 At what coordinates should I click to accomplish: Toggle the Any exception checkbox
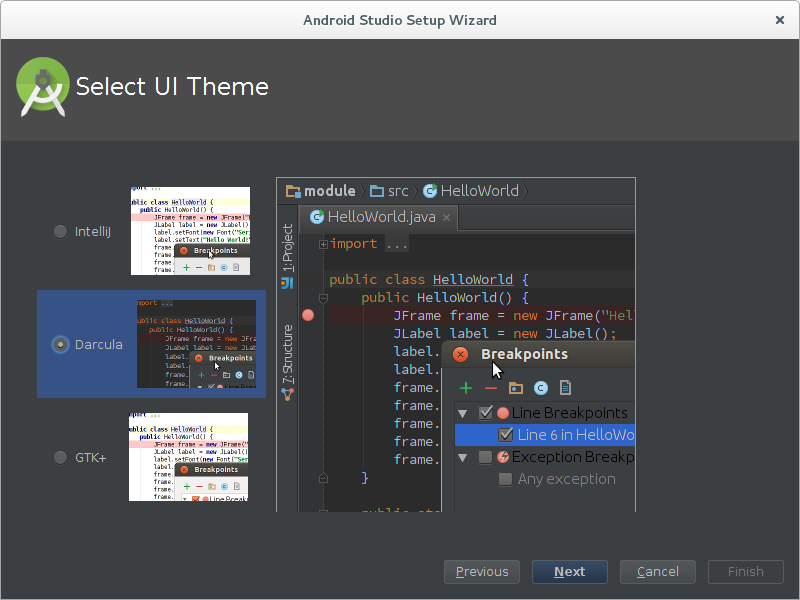(506, 479)
